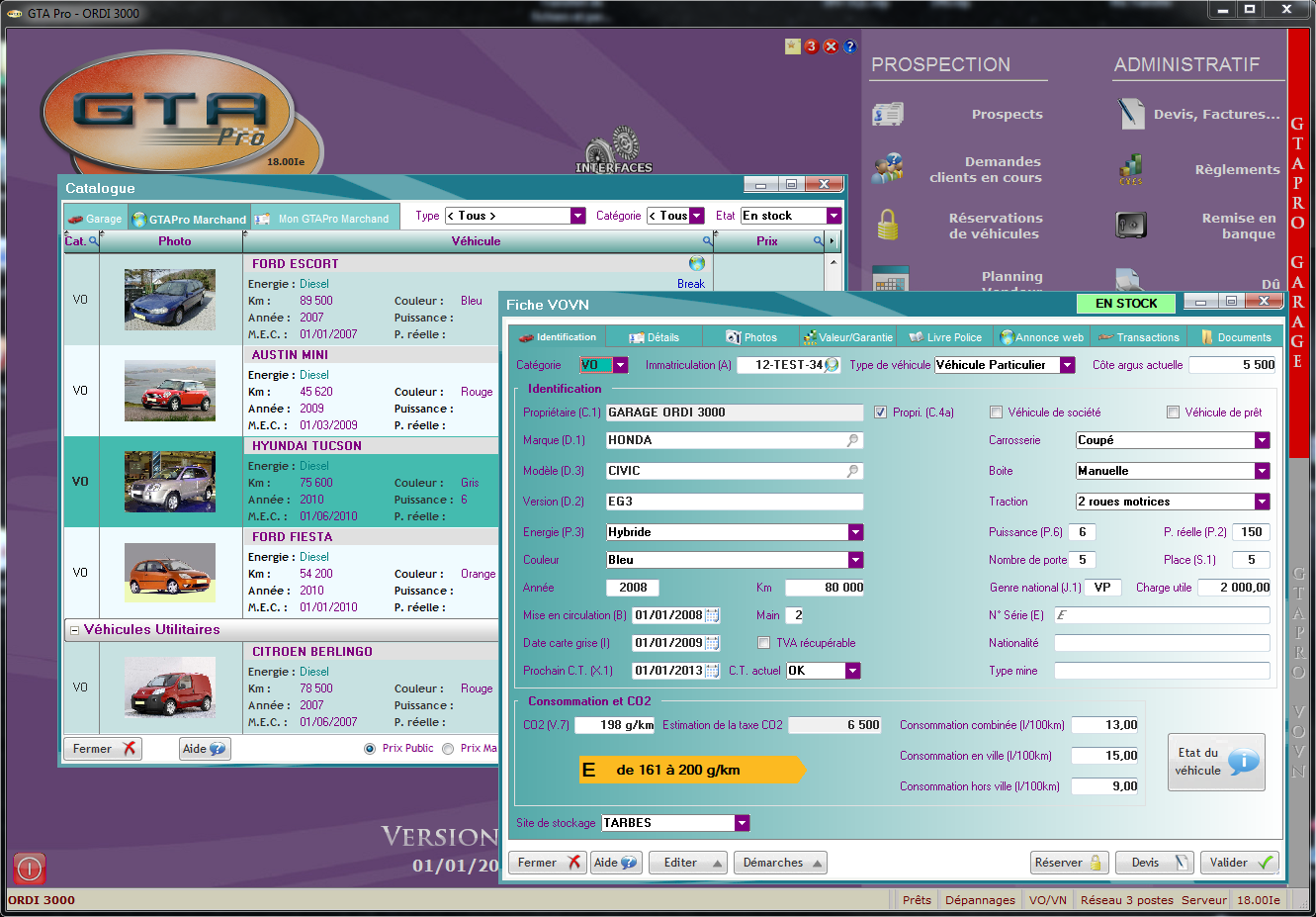Click the blue help question mark icon on main screen
1316x917 pixels.
tap(849, 46)
